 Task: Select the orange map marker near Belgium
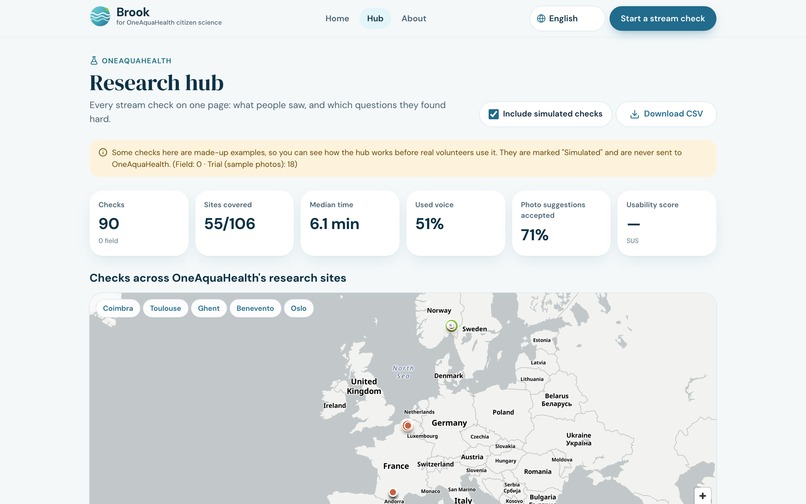[407, 425]
